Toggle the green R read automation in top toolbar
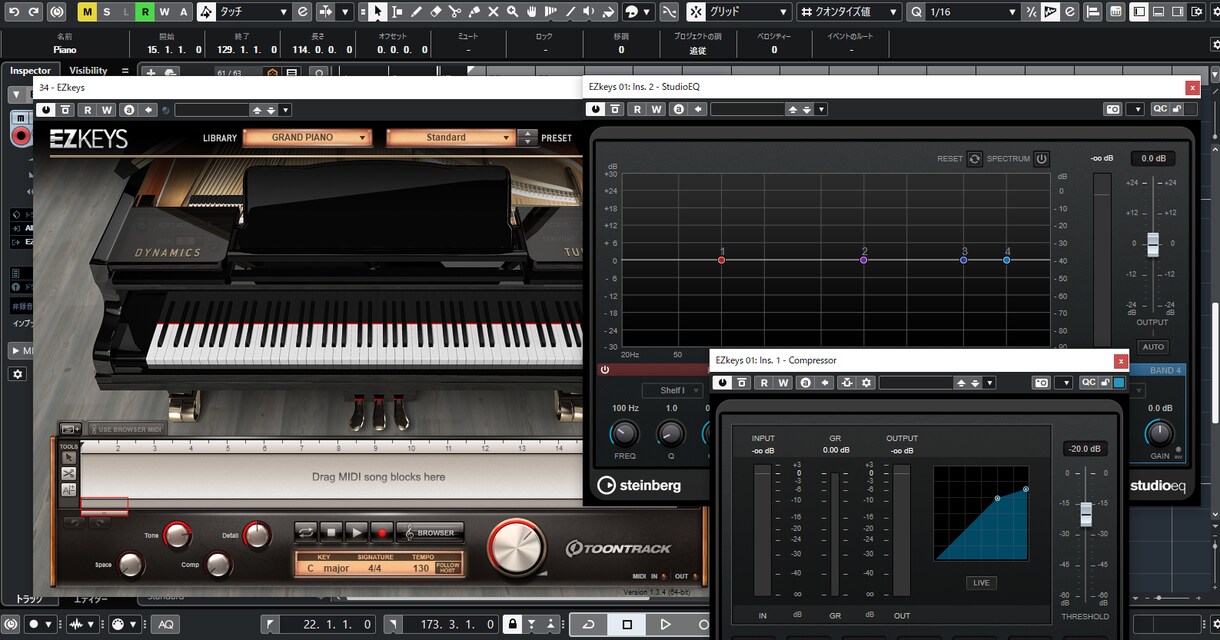Viewport: 1220px width, 640px height. 145,12
